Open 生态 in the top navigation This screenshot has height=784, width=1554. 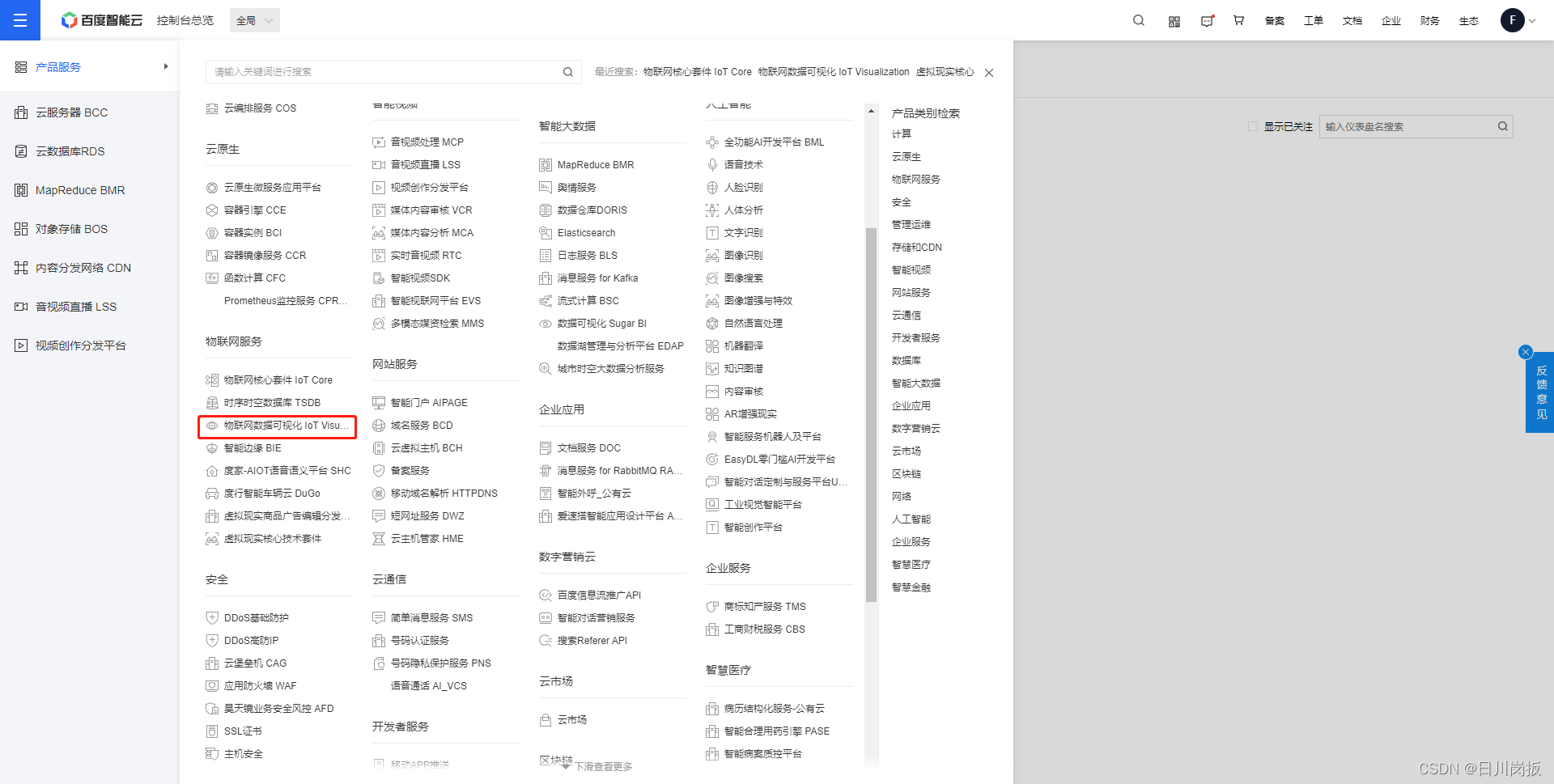click(x=1469, y=21)
